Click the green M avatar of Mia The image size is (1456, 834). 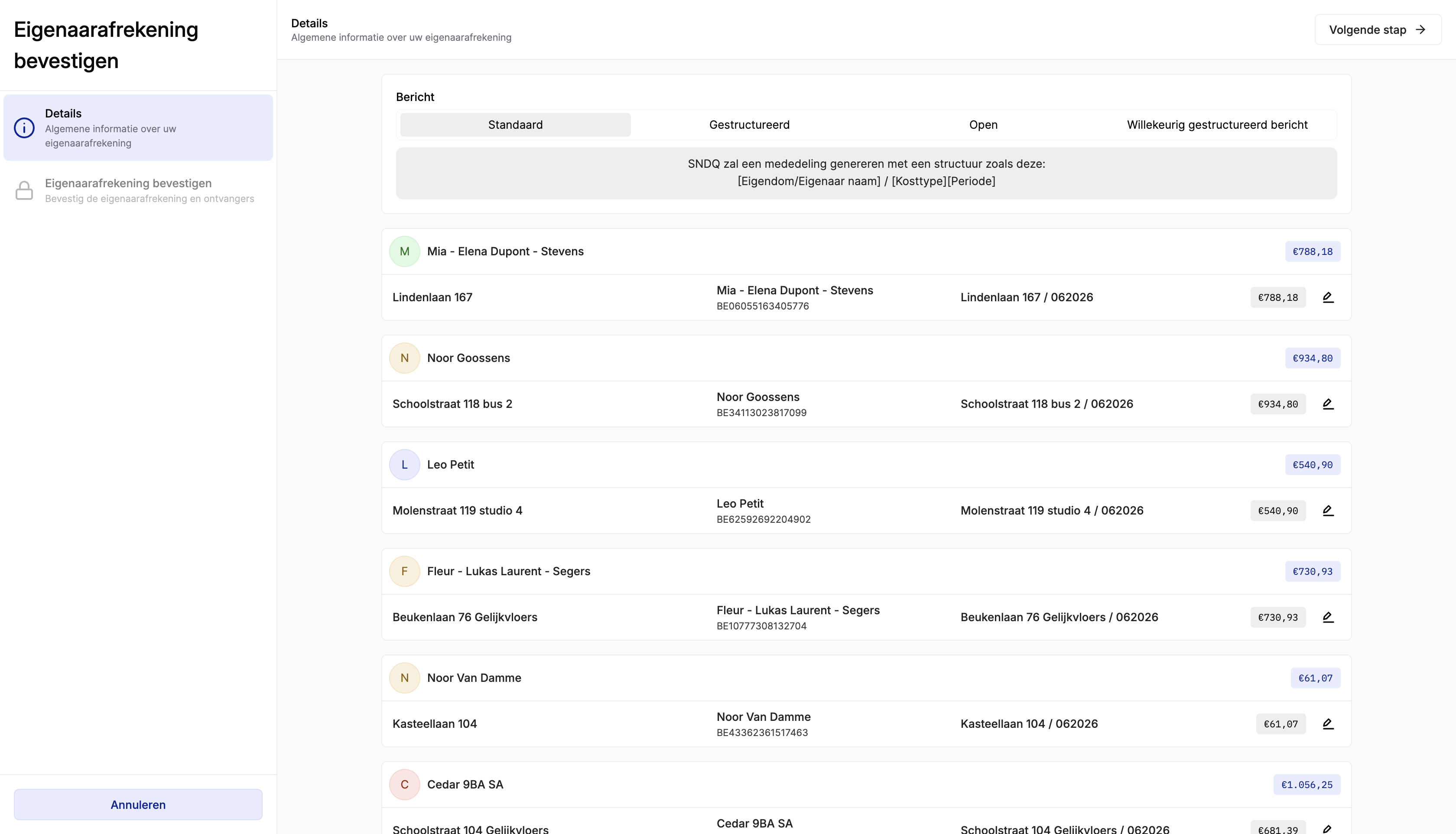[404, 251]
